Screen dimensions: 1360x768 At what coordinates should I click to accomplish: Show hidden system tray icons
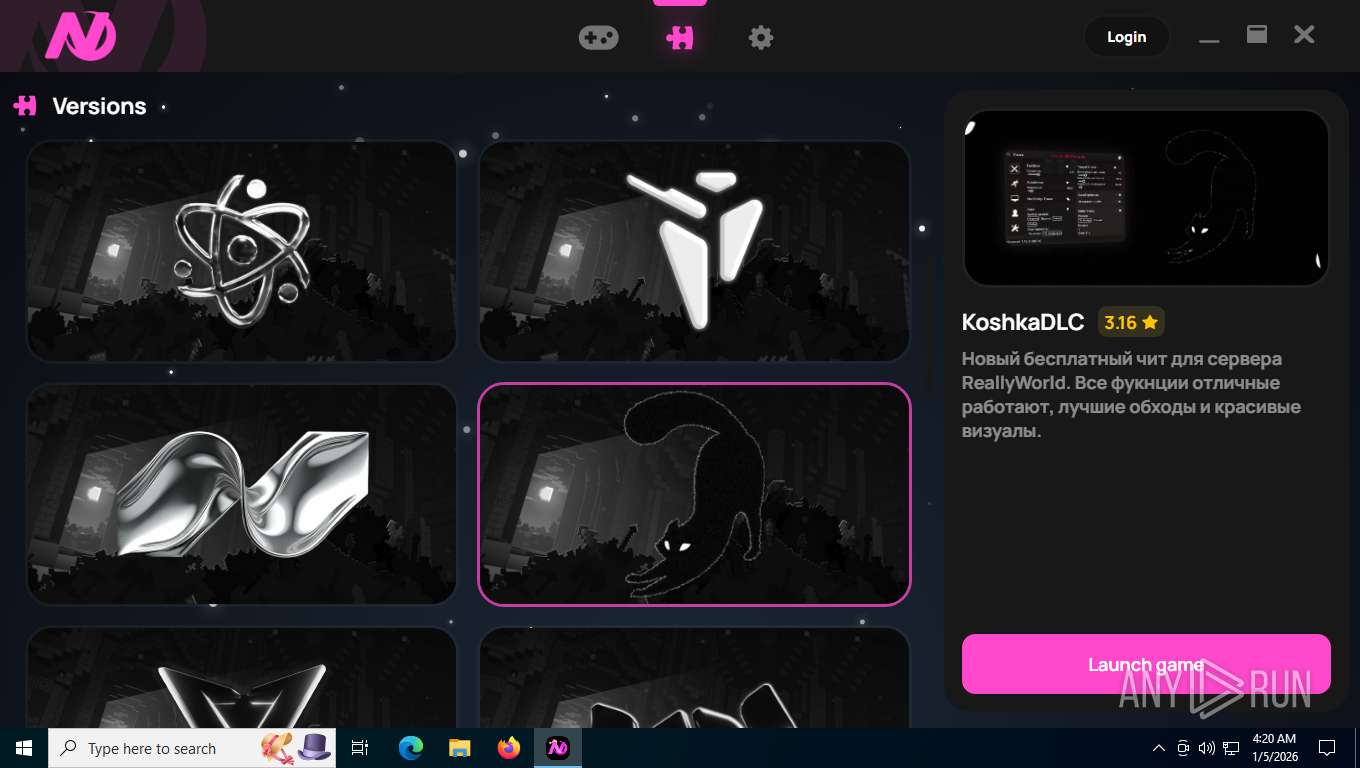tap(1159, 748)
